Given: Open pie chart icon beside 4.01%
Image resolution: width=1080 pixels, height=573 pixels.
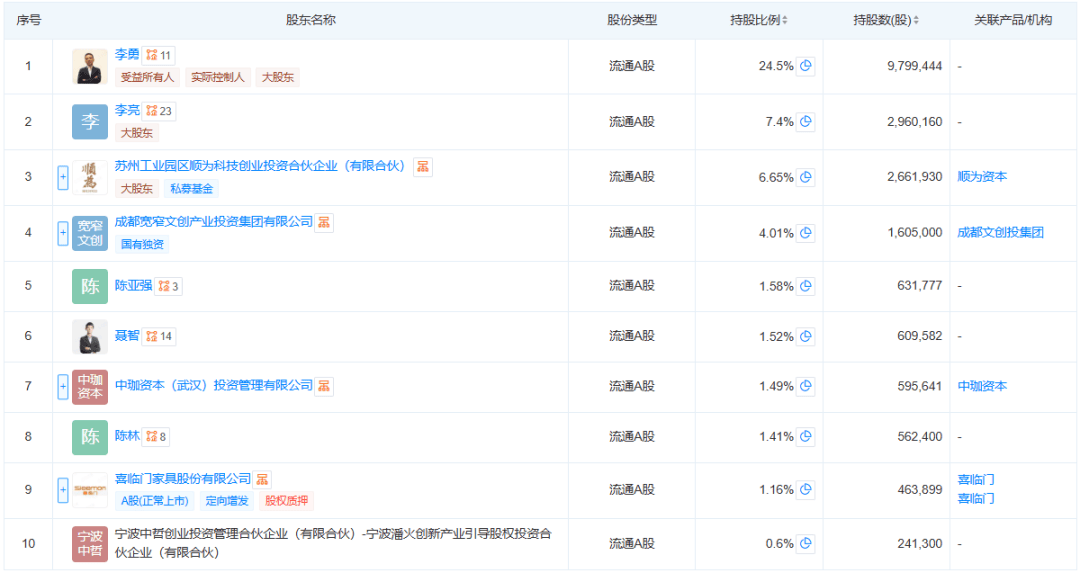Looking at the screenshot, I should 805,233.
